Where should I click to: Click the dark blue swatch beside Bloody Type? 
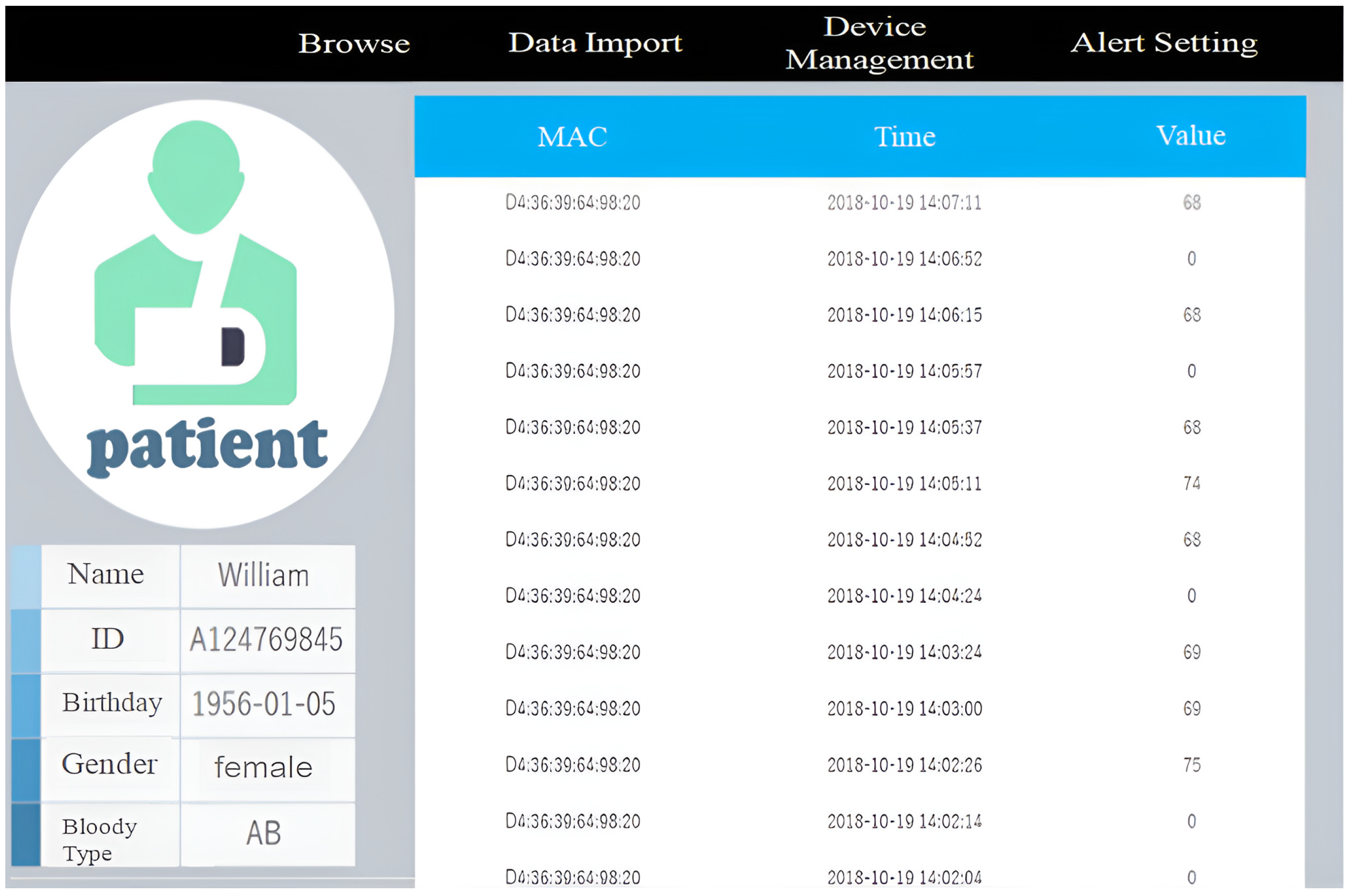(26, 834)
